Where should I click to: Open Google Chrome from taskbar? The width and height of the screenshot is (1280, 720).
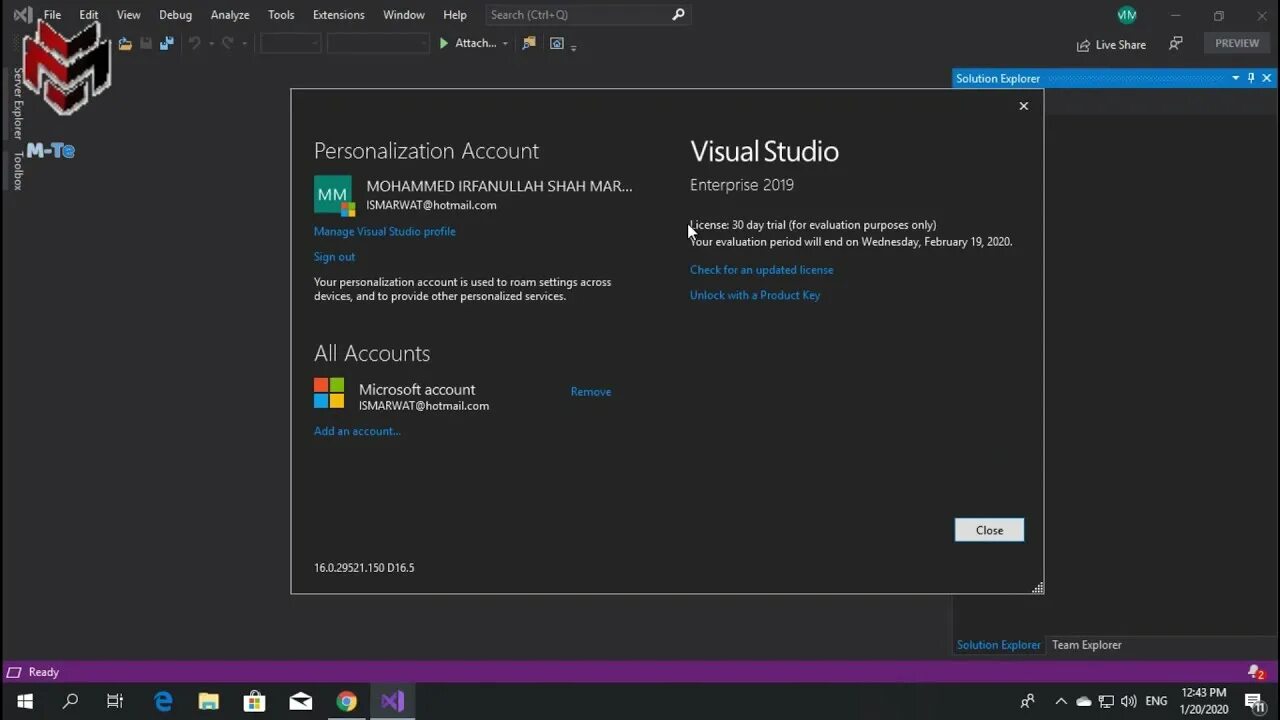coord(346,701)
